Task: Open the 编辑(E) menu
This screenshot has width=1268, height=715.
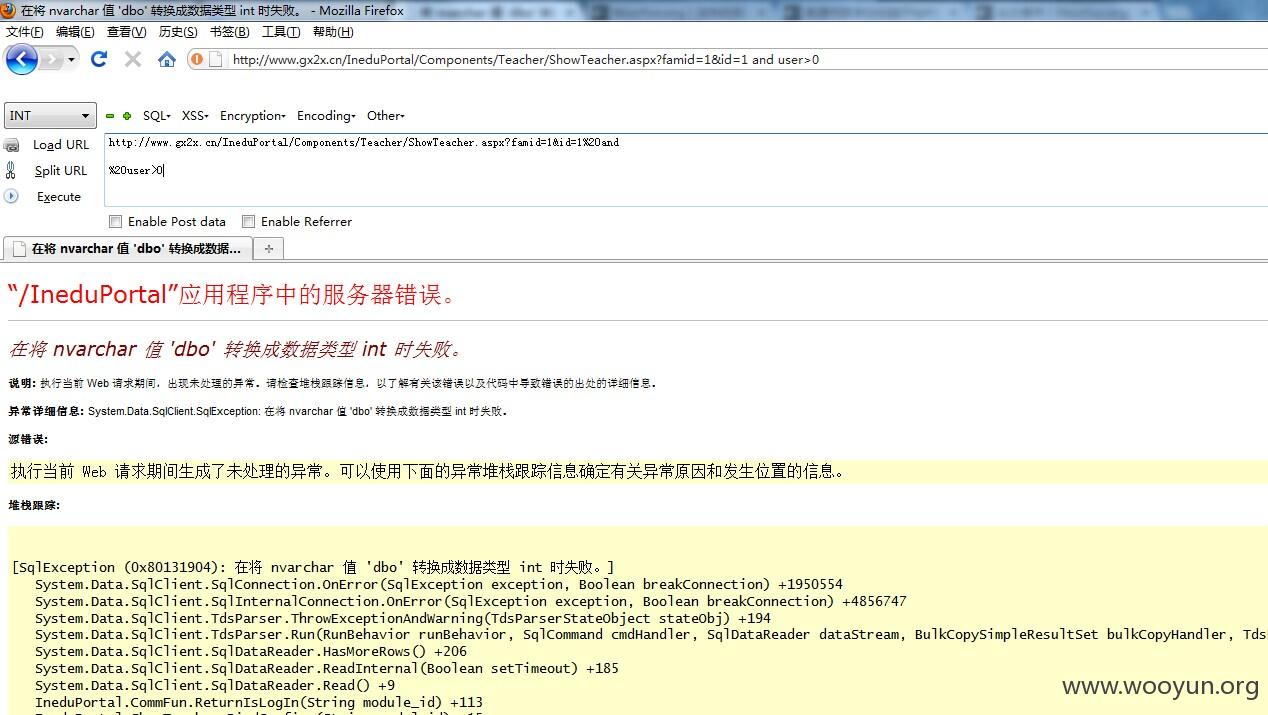Action: tap(75, 32)
